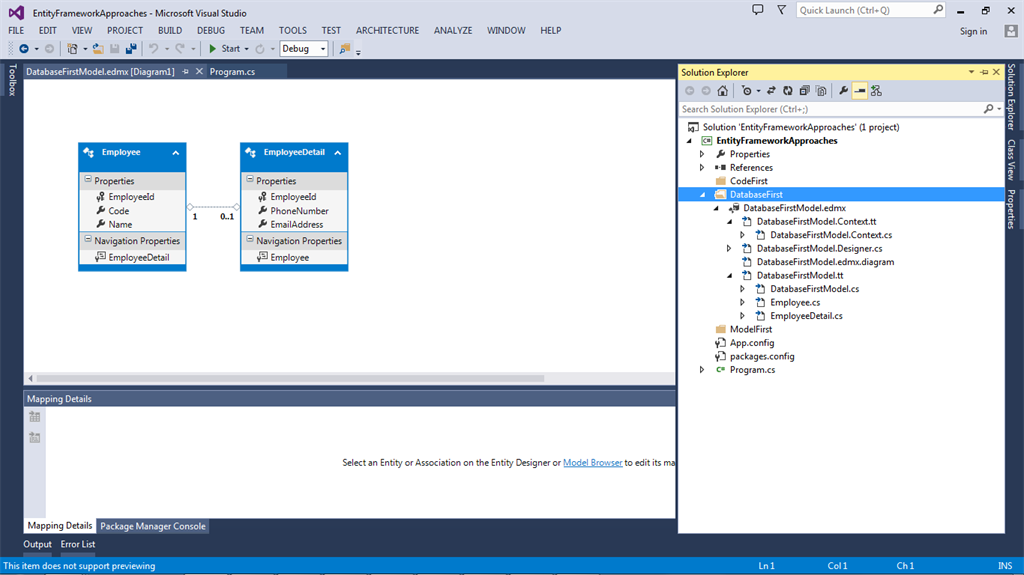Click the account avatar icon near Sign in

click(x=1011, y=31)
